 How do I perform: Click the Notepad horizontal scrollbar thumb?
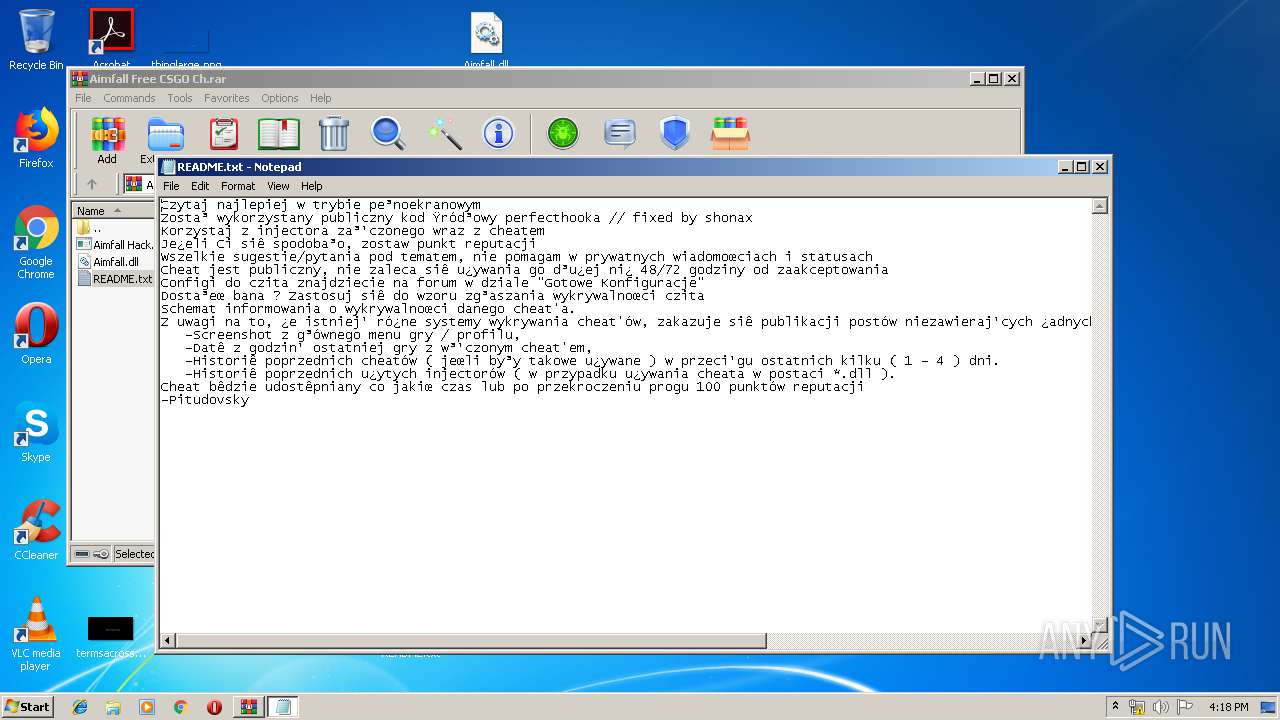[x=472, y=640]
